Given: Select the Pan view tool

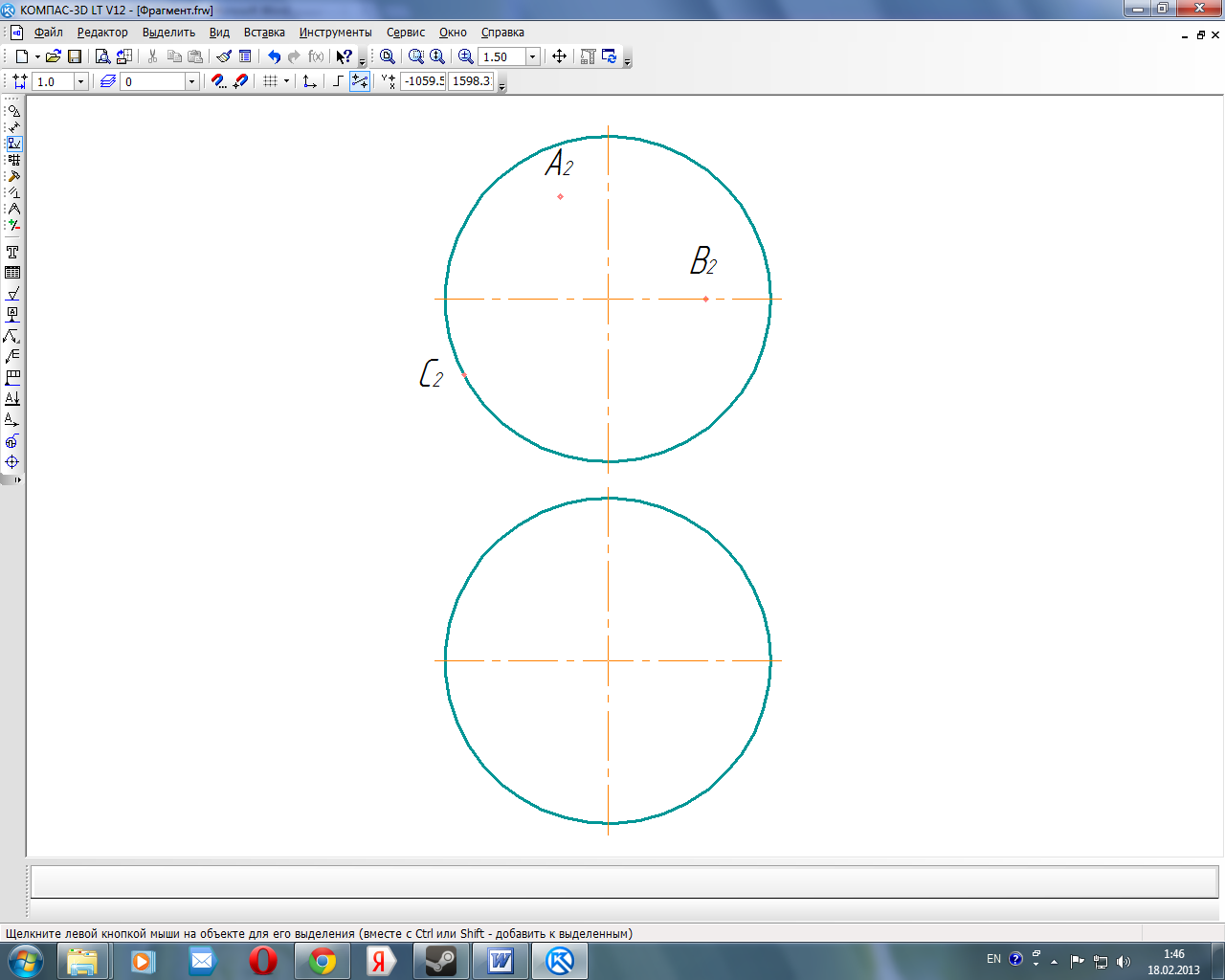Looking at the screenshot, I should pyautogui.click(x=560, y=56).
